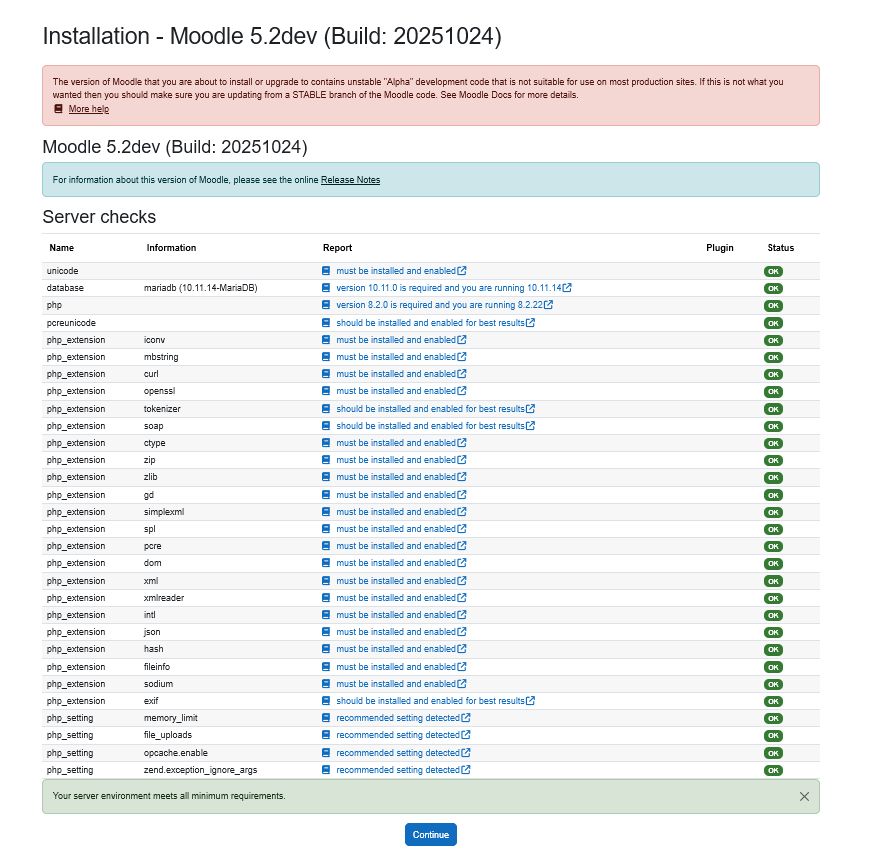Viewport: 883px width, 858px height.
Task: Click the Report column header
Action: 337,248
